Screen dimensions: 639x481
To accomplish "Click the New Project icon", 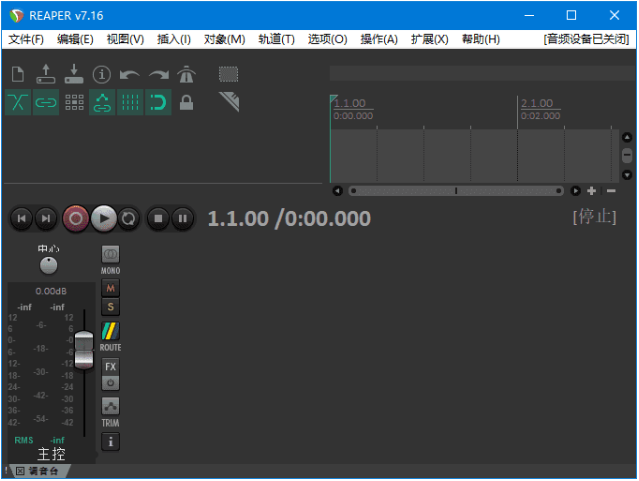I will coord(17,75).
